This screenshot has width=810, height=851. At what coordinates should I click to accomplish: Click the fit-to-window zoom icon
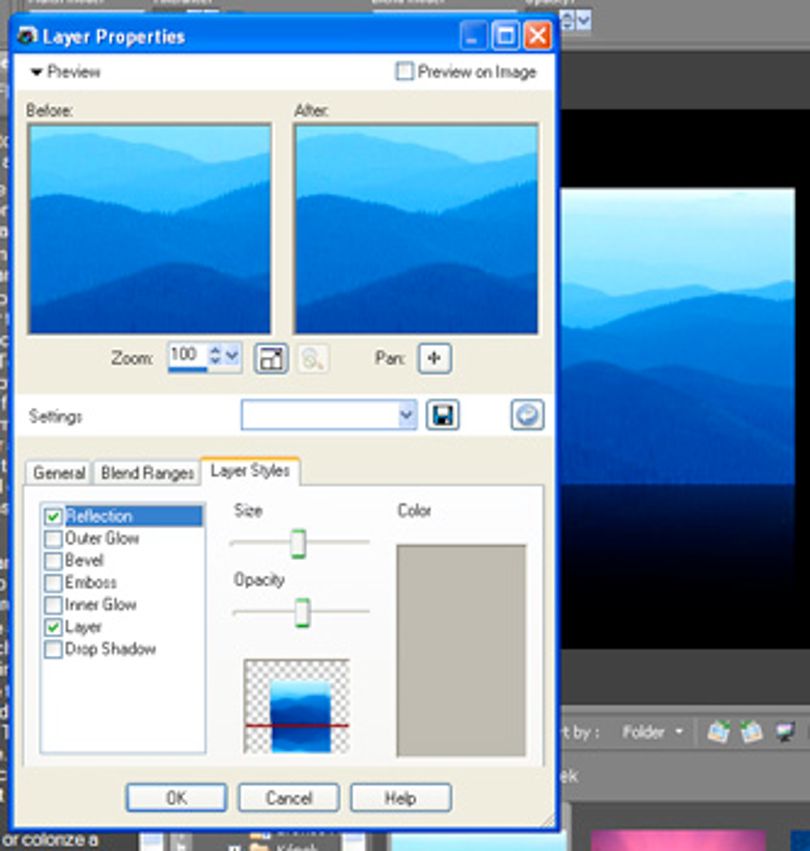click(271, 358)
